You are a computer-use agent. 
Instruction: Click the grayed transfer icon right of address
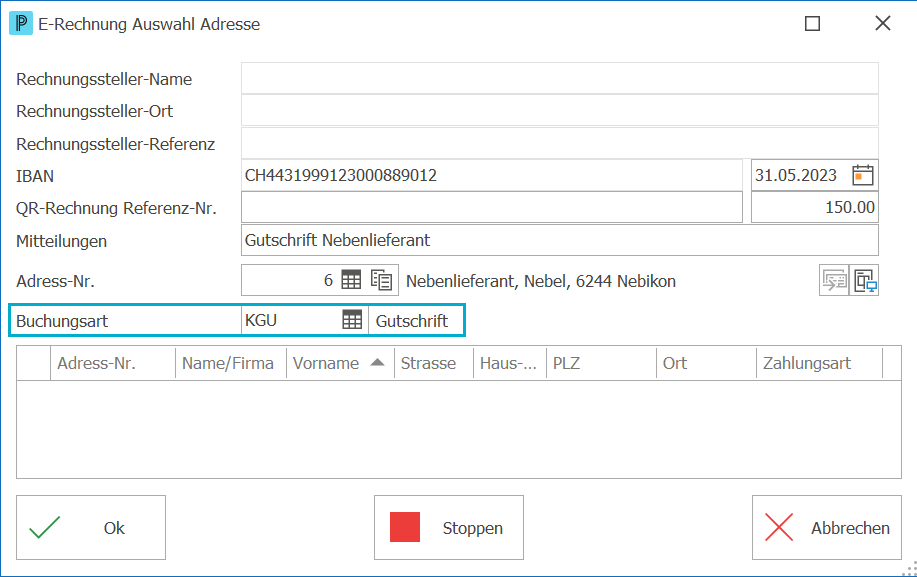pos(834,281)
